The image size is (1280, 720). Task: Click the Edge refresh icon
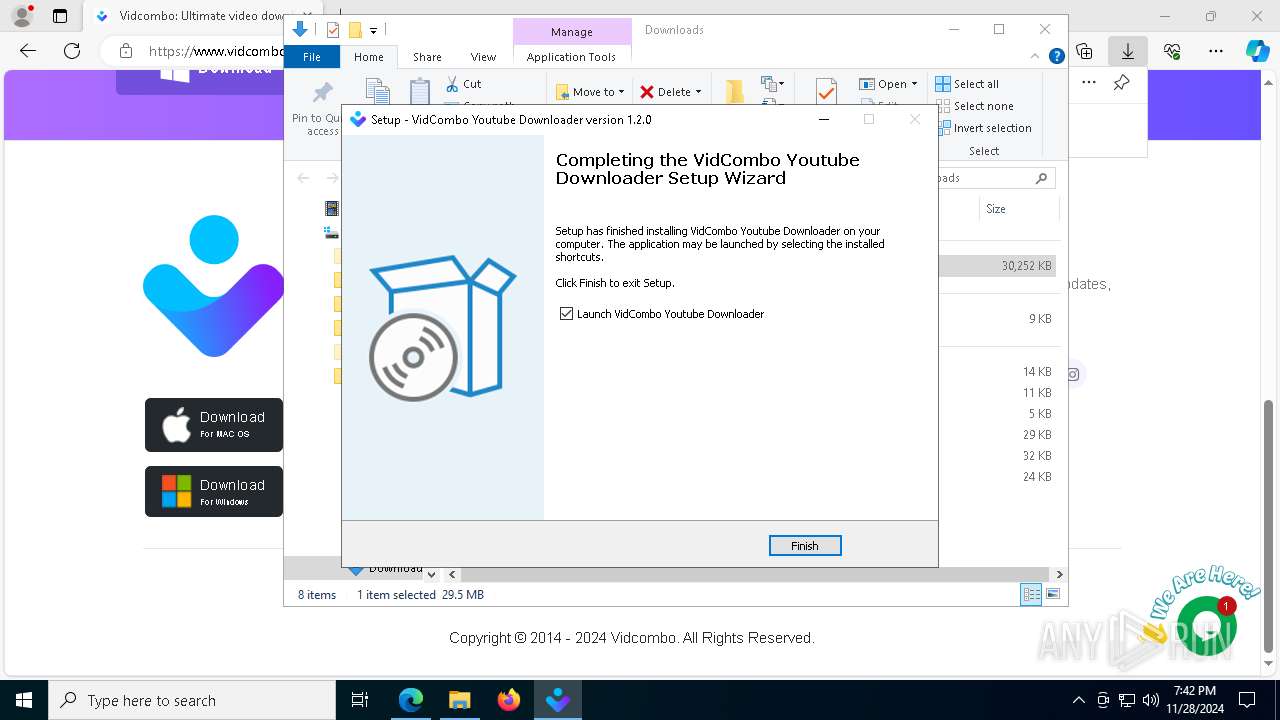(x=72, y=51)
